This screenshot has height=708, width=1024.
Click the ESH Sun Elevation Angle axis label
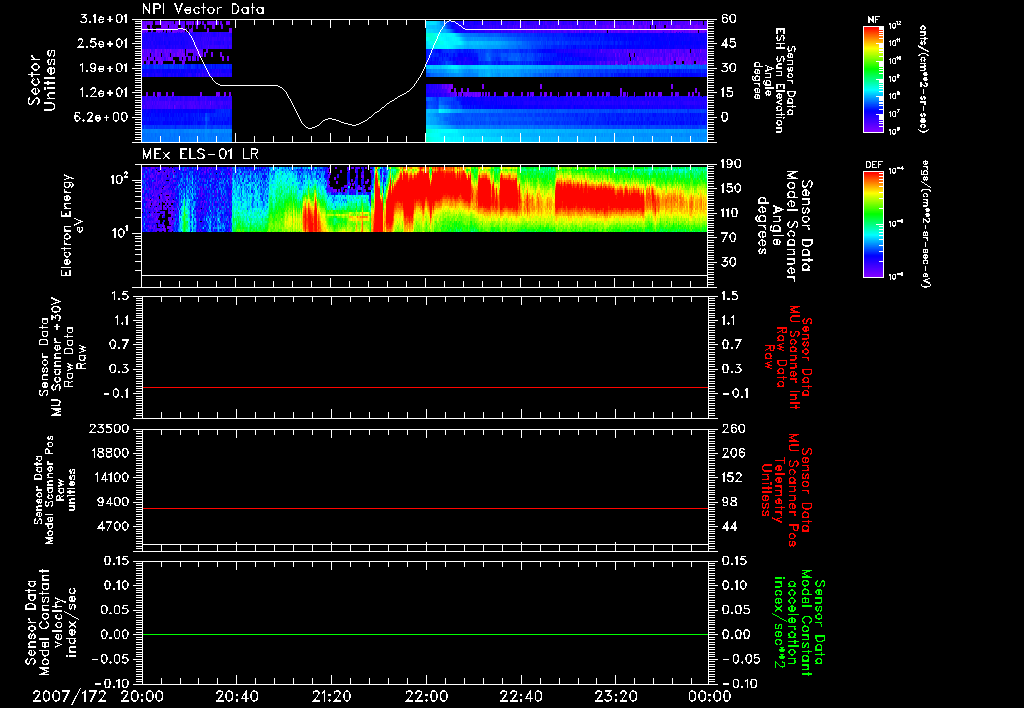773,80
